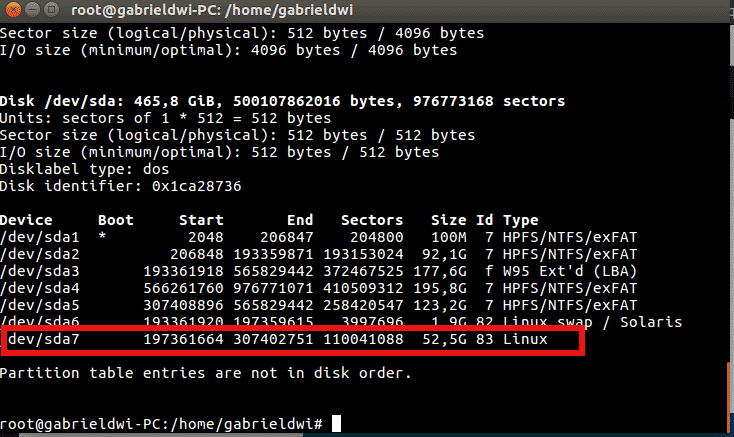Click the size '92,1G' in the sda2 row
The height and width of the screenshot is (437, 734).
tap(444, 254)
